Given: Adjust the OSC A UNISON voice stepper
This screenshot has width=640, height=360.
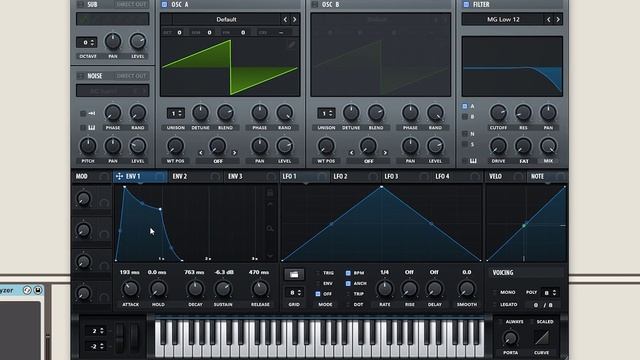Looking at the screenshot, I should [x=175, y=113].
